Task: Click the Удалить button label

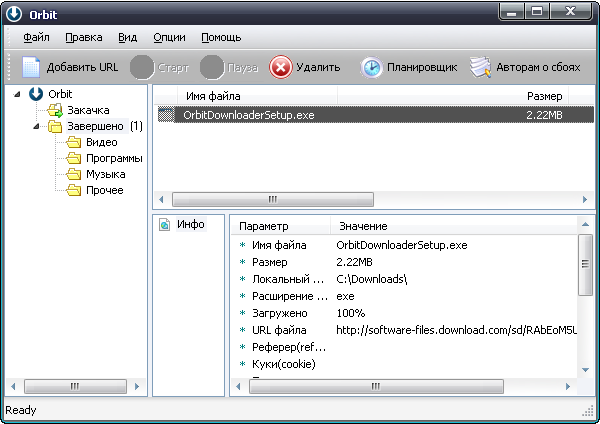Action: (x=318, y=67)
